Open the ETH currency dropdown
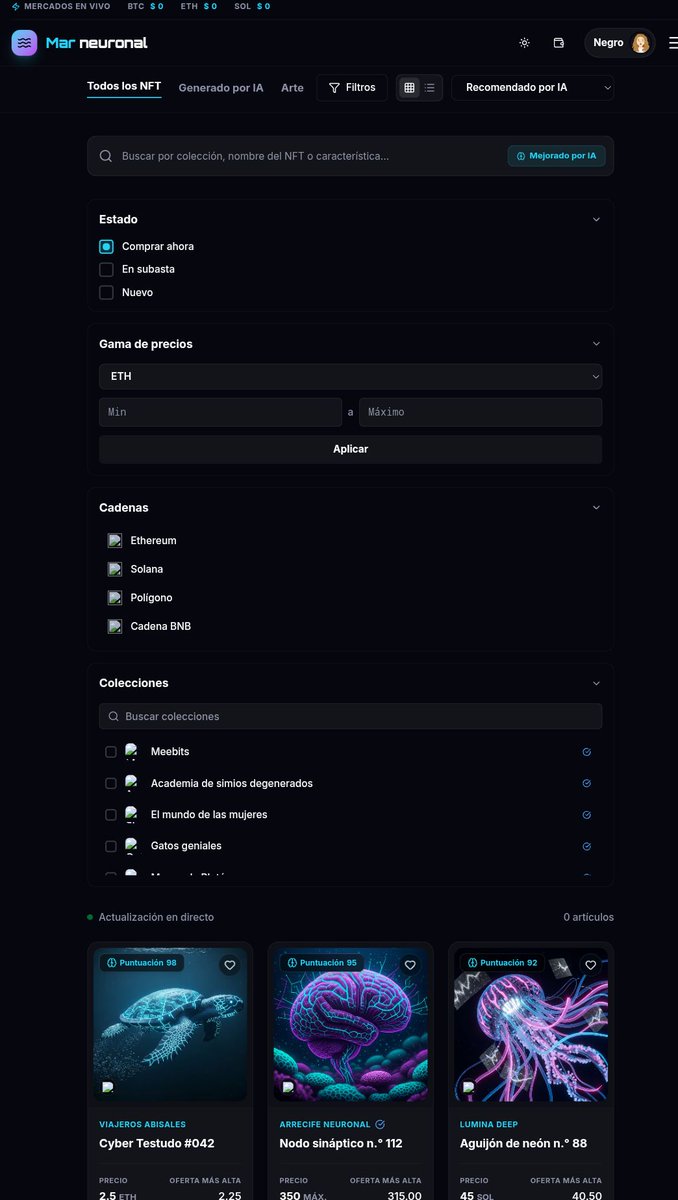 pos(350,376)
